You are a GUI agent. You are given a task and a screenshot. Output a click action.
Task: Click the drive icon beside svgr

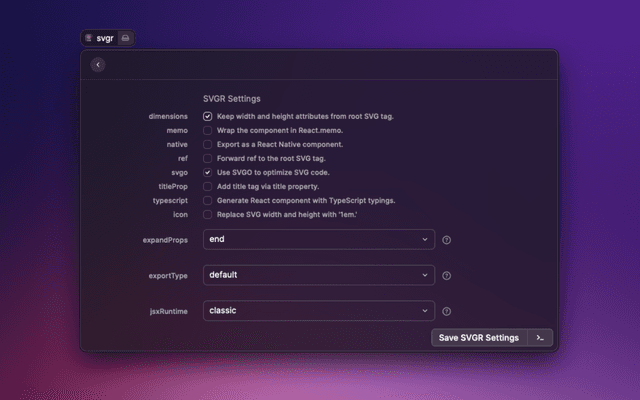pos(125,38)
